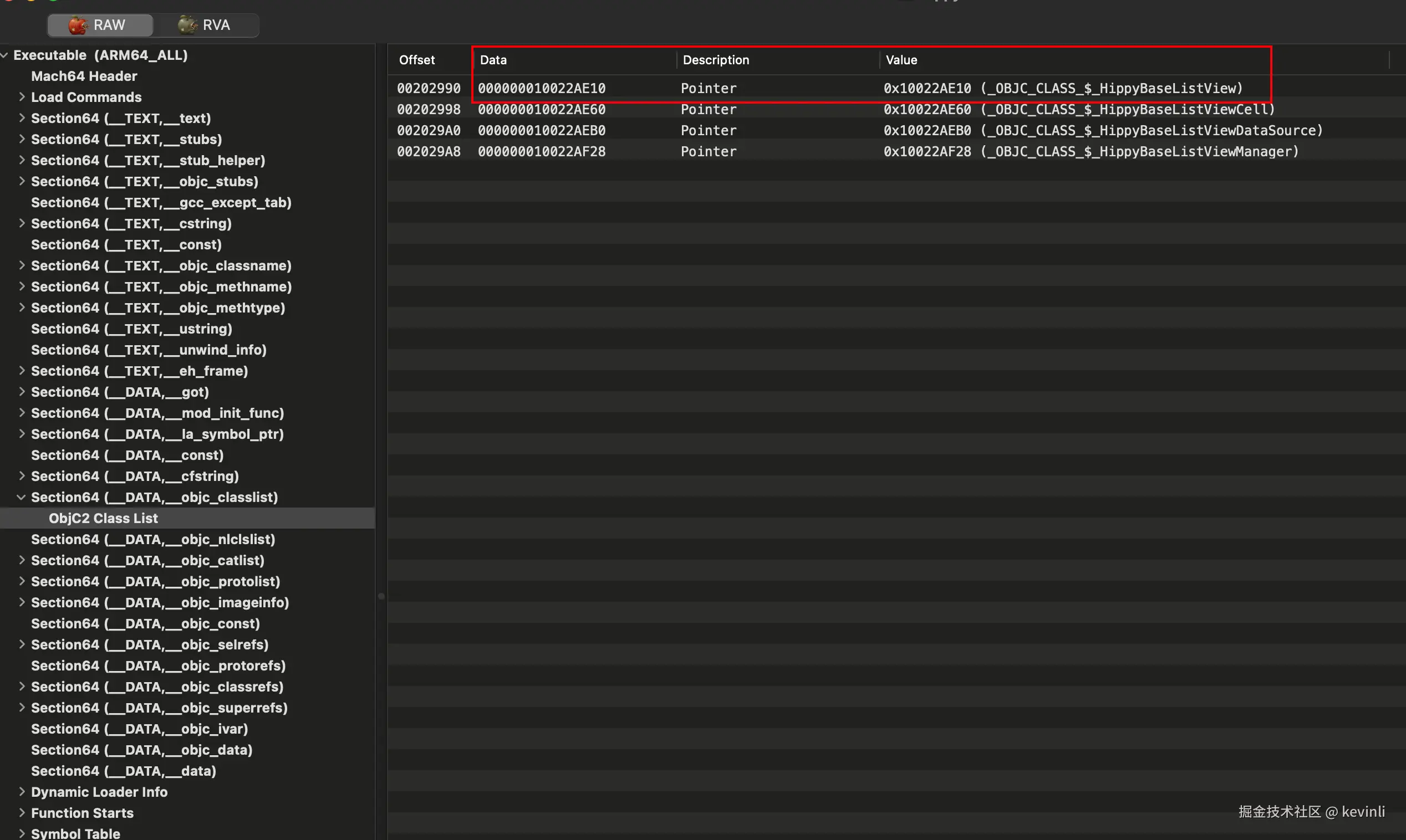Sort by the Offset column header

(417, 60)
